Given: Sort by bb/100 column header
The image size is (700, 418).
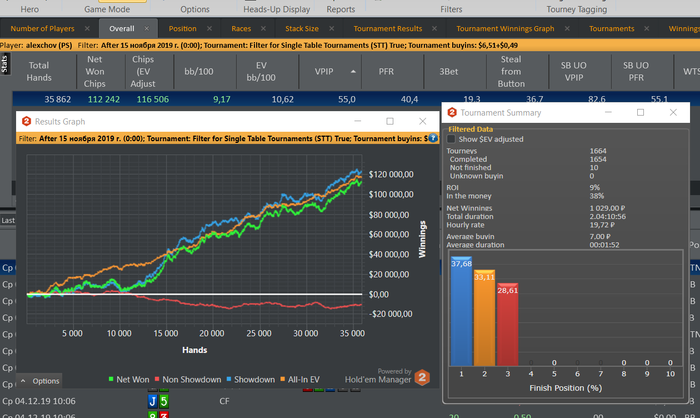Looking at the screenshot, I should pyautogui.click(x=199, y=71).
